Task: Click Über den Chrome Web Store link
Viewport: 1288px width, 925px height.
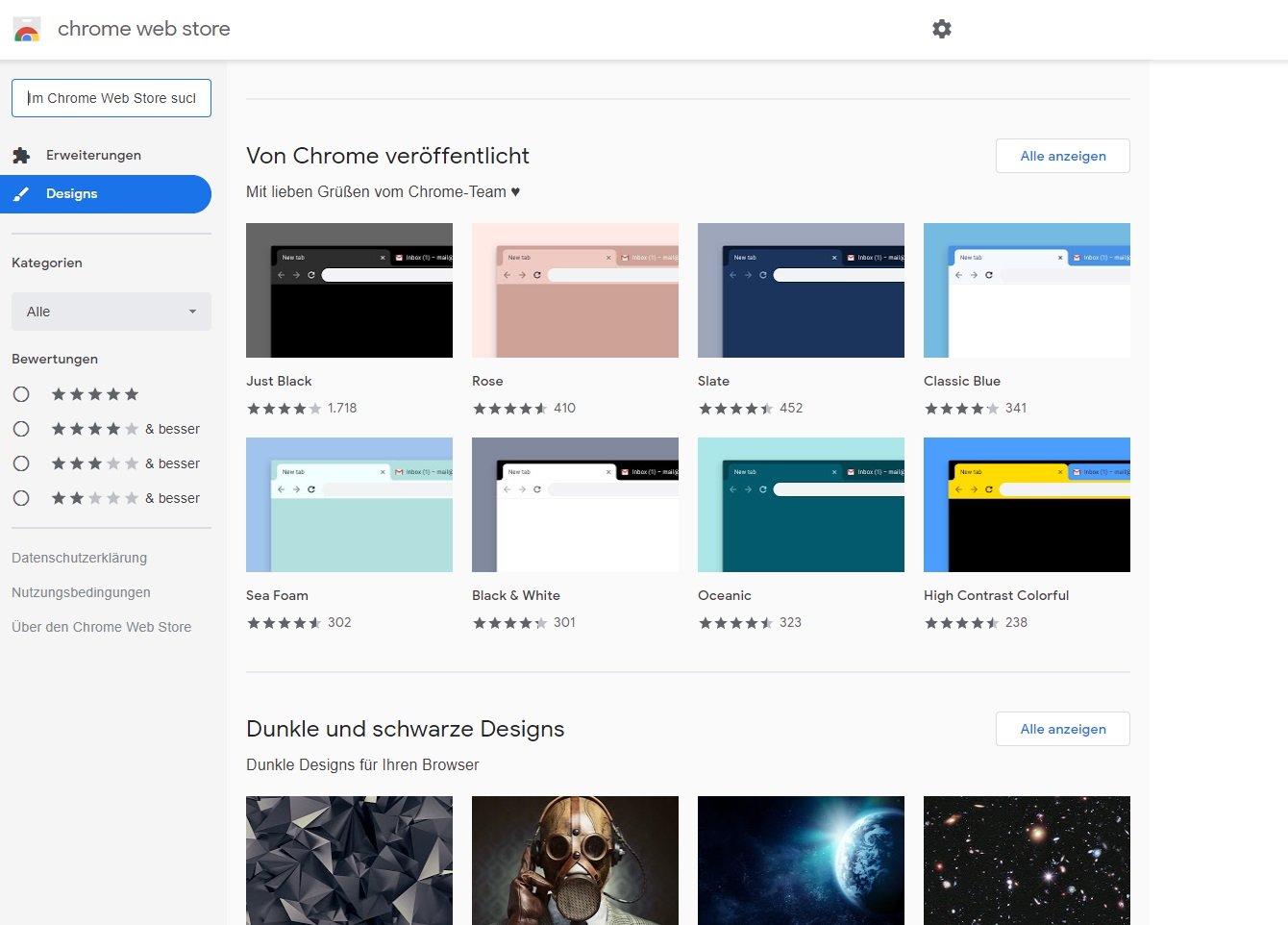Action: click(x=101, y=627)
